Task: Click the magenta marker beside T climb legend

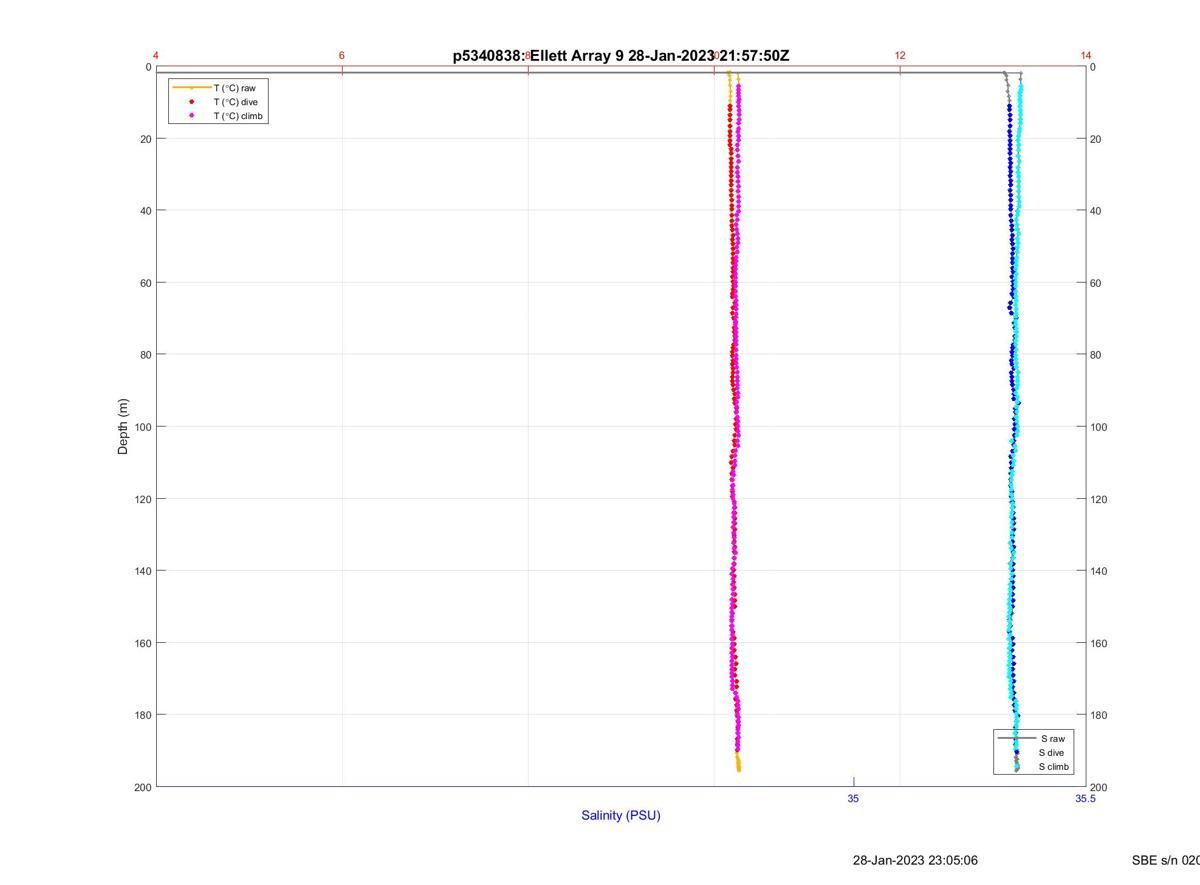Action: (191, 116)
